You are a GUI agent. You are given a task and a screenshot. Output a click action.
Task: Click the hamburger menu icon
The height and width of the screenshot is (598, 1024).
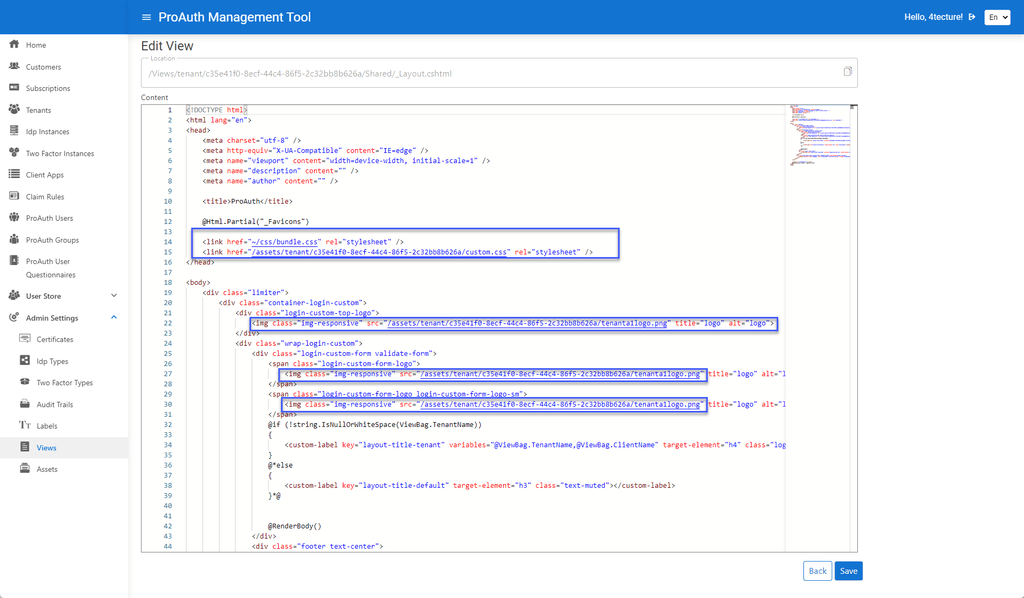[147, 17]
